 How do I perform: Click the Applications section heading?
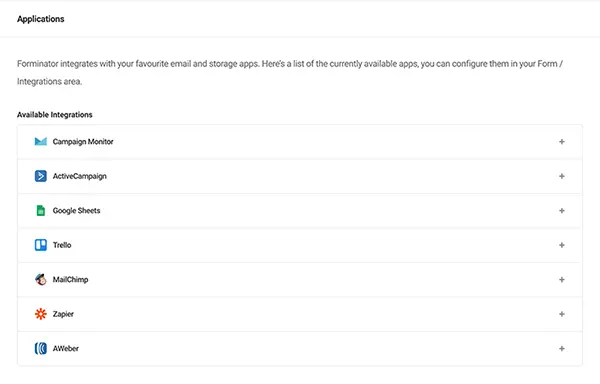point(41,19)
